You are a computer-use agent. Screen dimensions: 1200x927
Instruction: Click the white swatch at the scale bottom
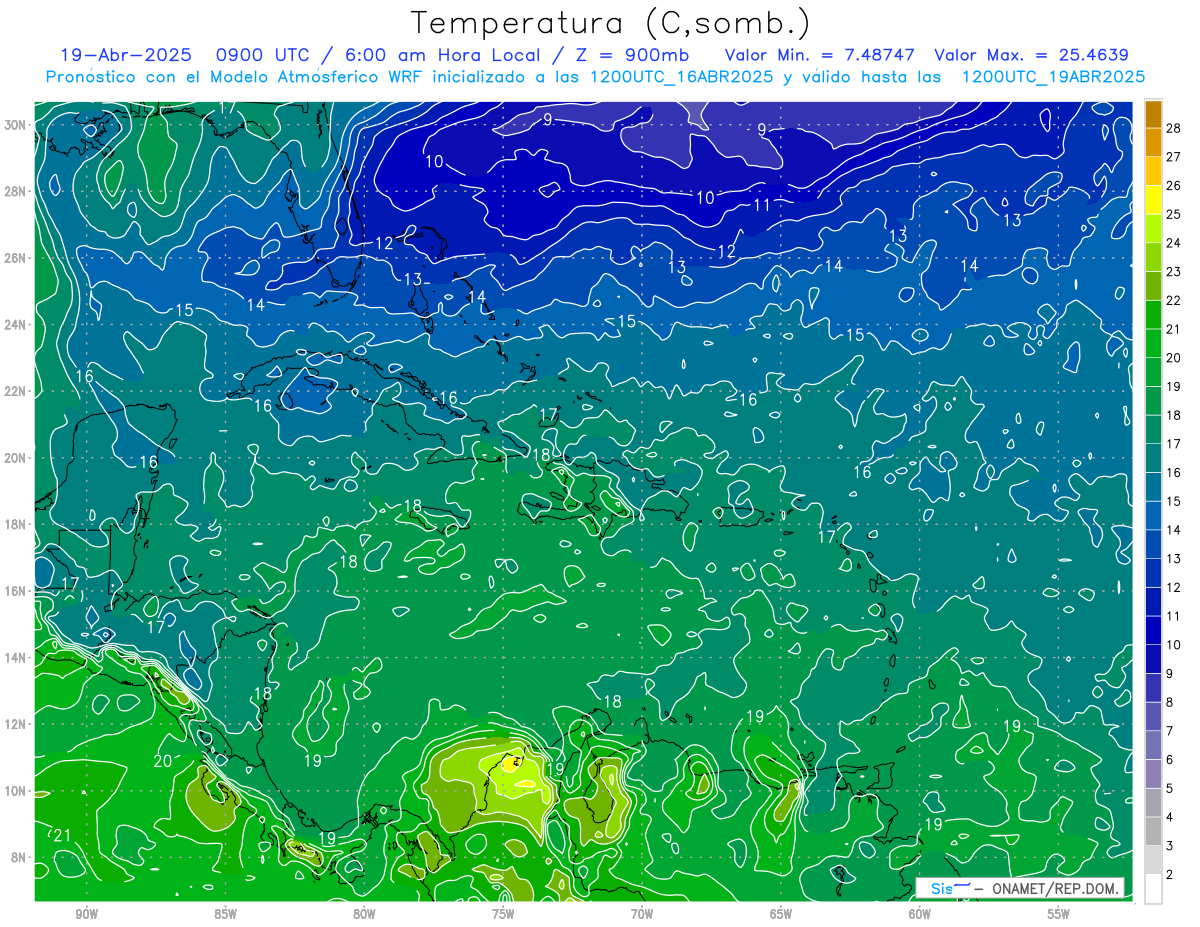1153,889
